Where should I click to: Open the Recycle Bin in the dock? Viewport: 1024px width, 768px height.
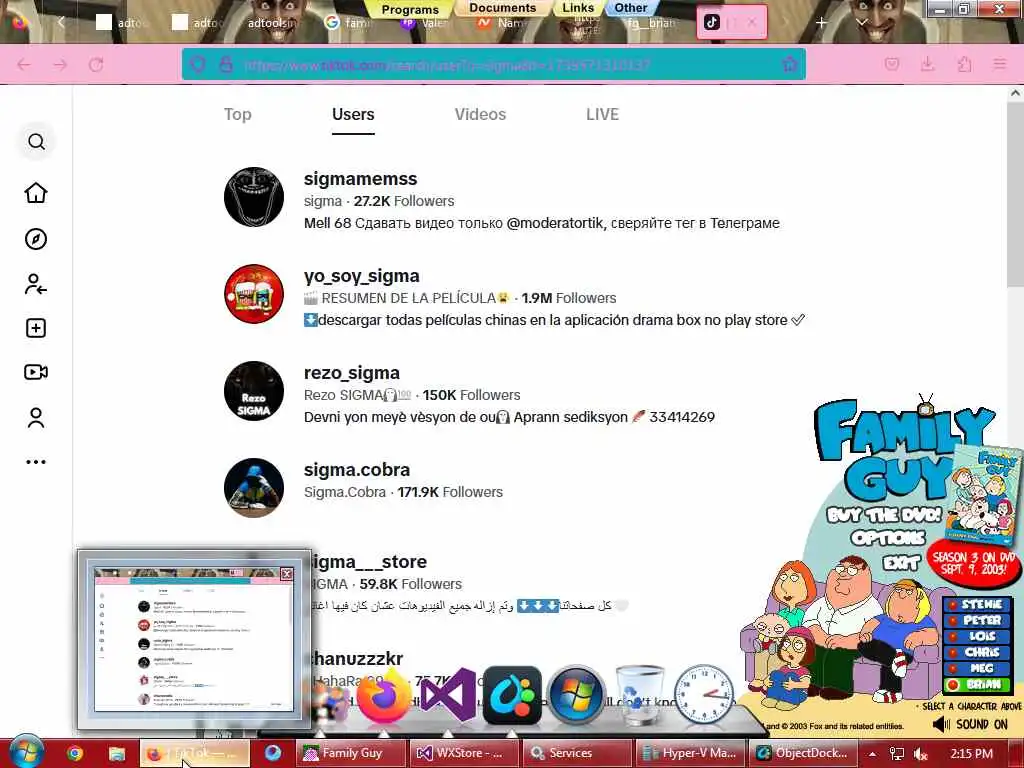(x=640, y=696)
